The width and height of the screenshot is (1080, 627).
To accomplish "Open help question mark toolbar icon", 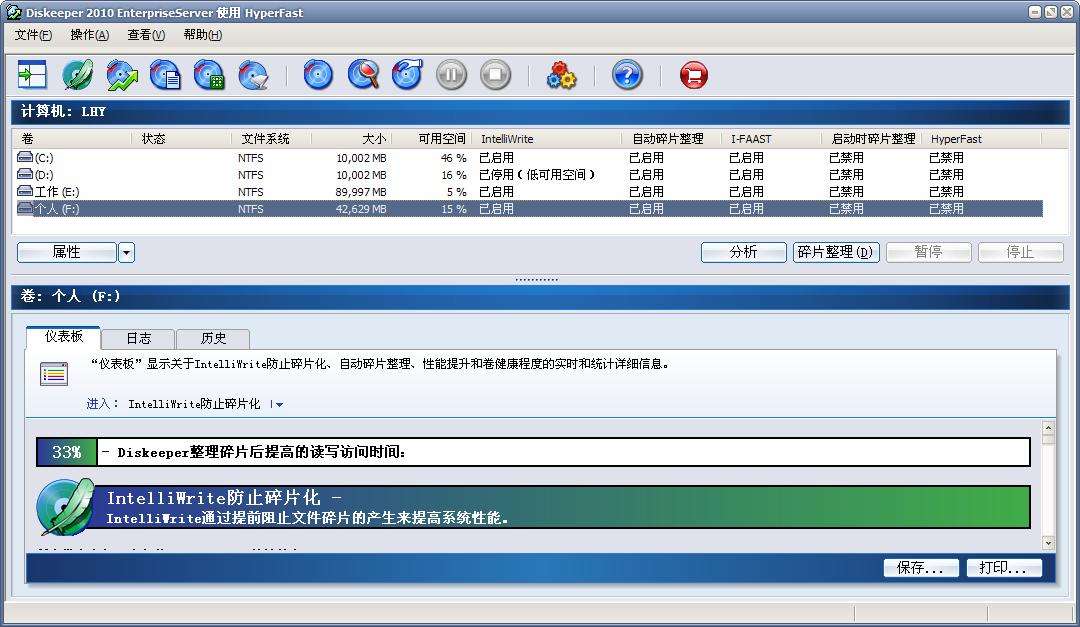I will point(627,74).
